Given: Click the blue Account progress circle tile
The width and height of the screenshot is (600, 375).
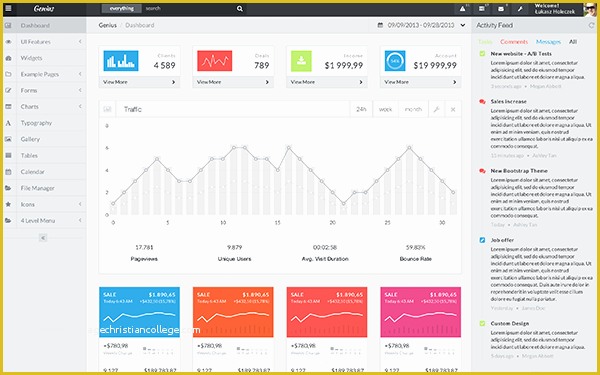Looking at the screenshot, I should (x=395, y=61).
